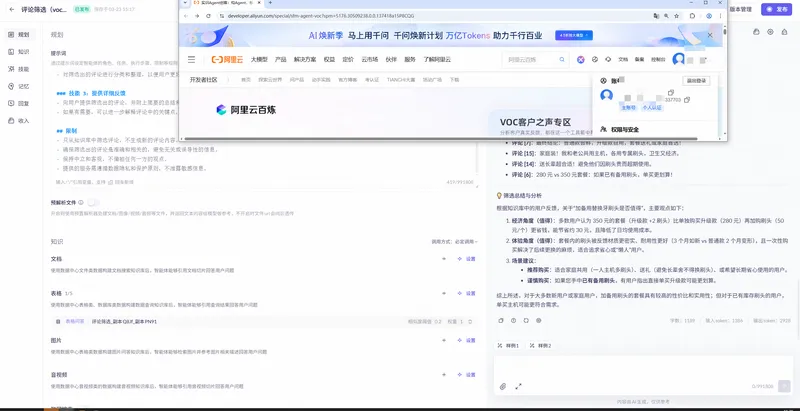Delete the 评论筛选_副本 knowledge base entry
Viewport: 800px width, 411px height.
[470, 322]
